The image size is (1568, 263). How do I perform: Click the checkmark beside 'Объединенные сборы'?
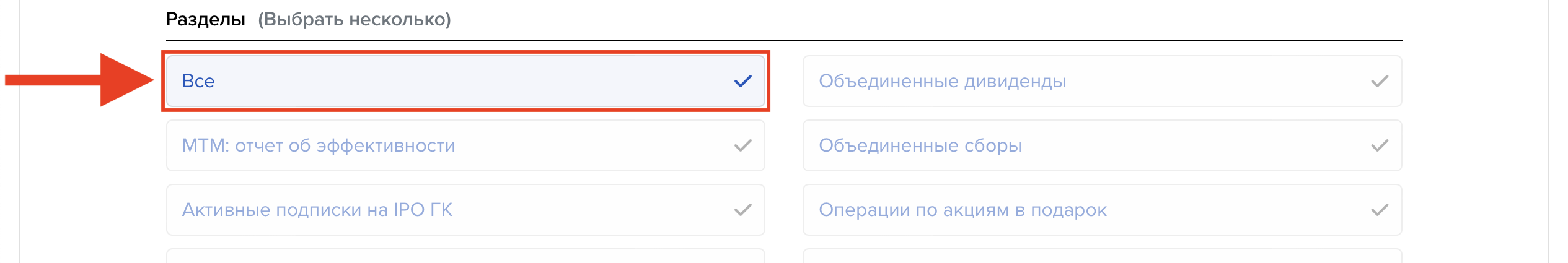[x=1379, y=145]
